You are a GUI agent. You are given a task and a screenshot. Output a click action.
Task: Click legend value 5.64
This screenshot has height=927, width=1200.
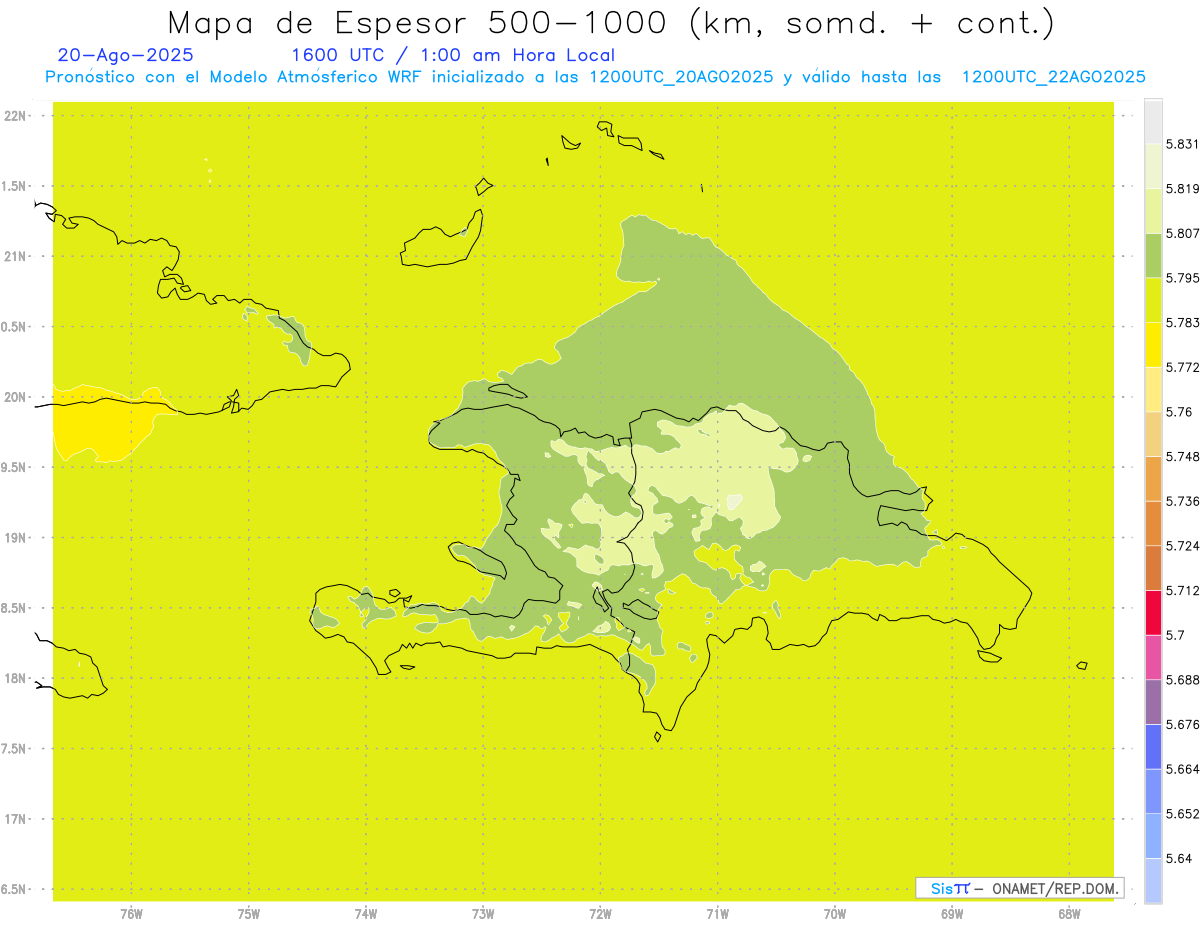[1179, 858]
